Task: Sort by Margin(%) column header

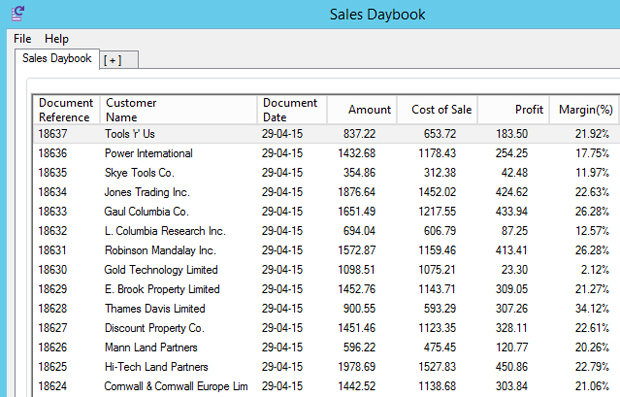Action: 585,110
